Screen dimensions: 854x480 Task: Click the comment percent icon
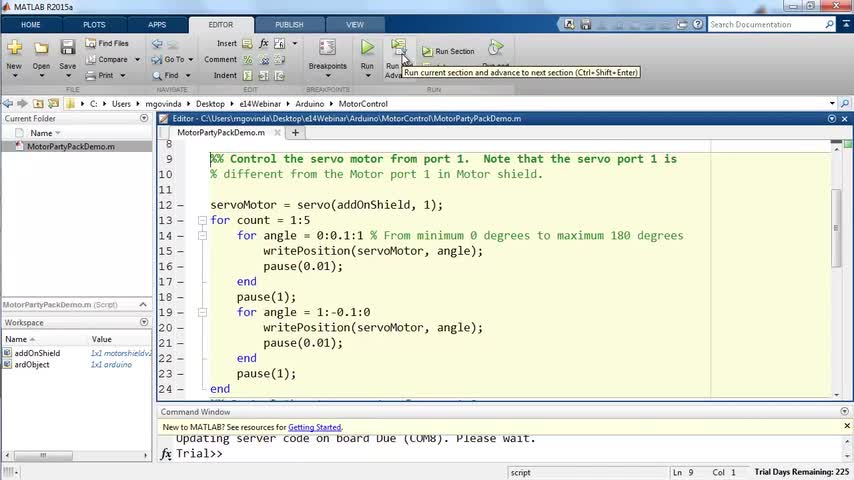tap(247, 59)
